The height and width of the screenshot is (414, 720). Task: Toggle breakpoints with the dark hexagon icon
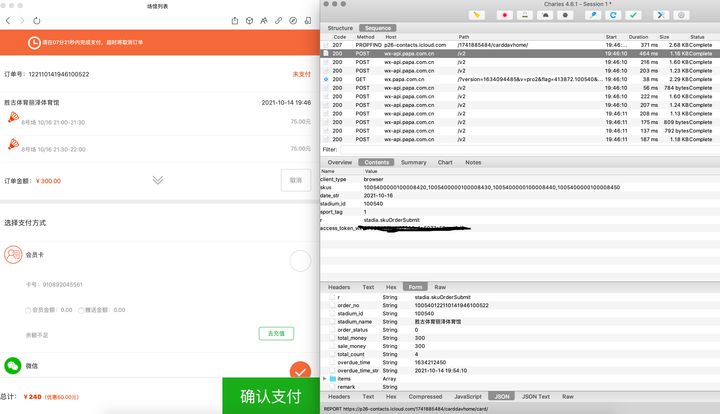tap(565, 15)
